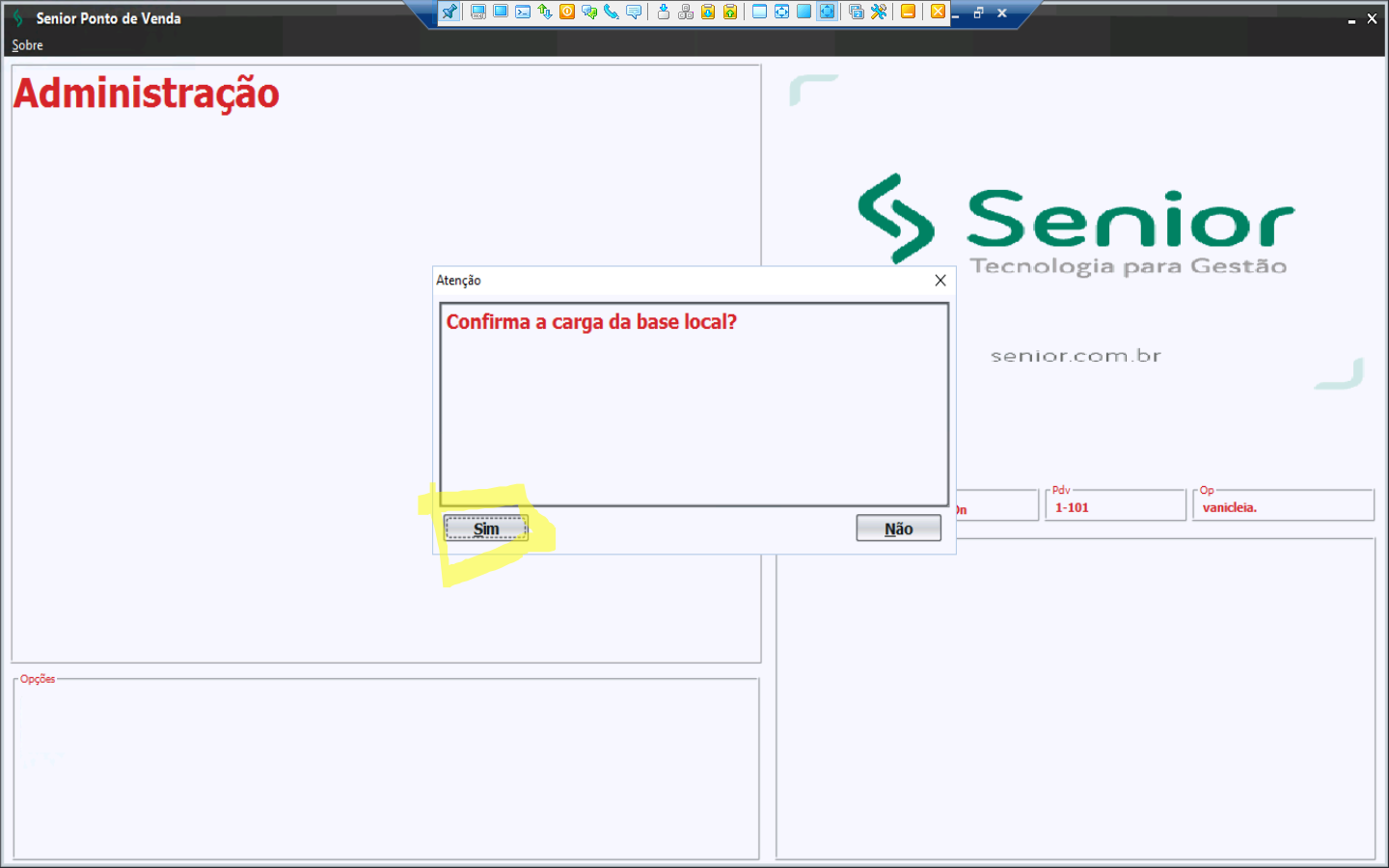Click the single speech bubble message icon

(634, 12)
